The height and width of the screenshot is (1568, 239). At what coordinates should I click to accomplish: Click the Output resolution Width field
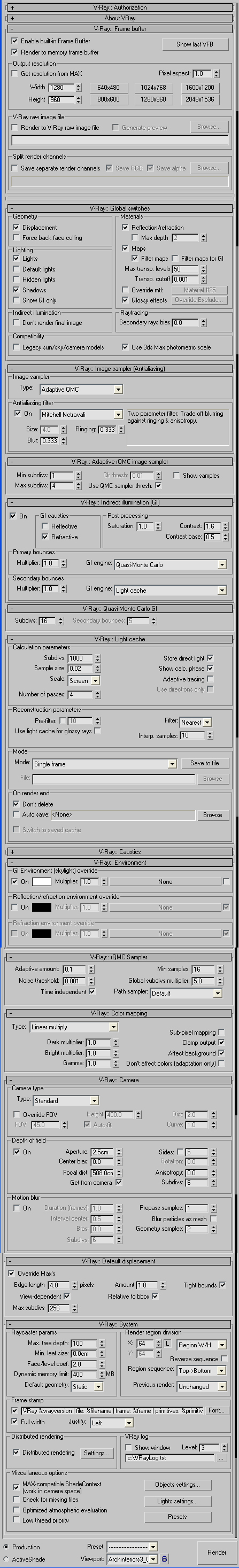tap(61, 88)
